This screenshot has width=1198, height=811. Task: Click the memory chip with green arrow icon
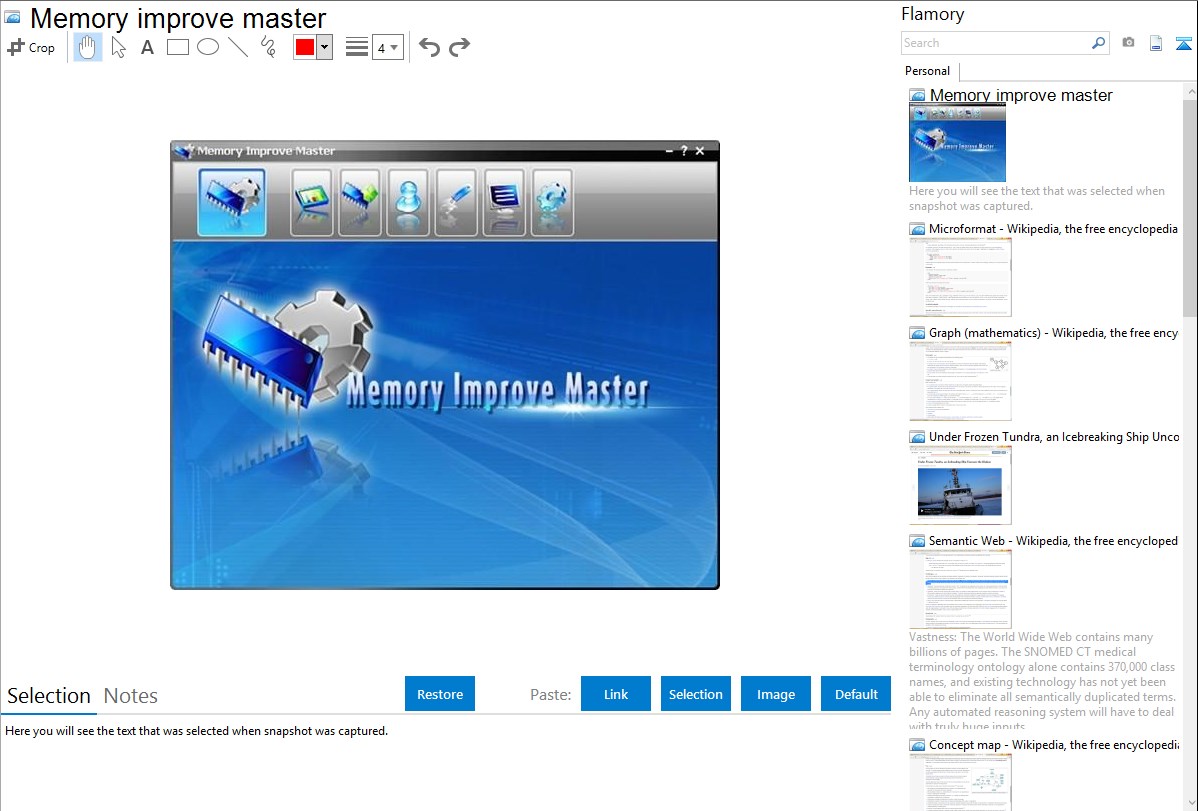point(359,203)
